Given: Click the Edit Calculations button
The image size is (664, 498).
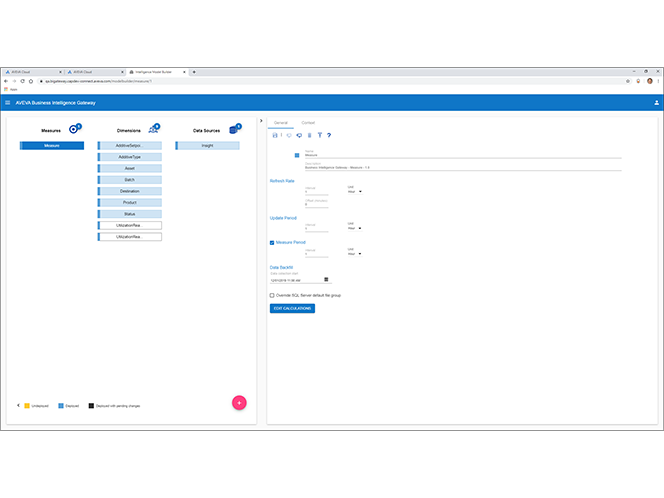Looking at the screenshot, I should point(292,309).
